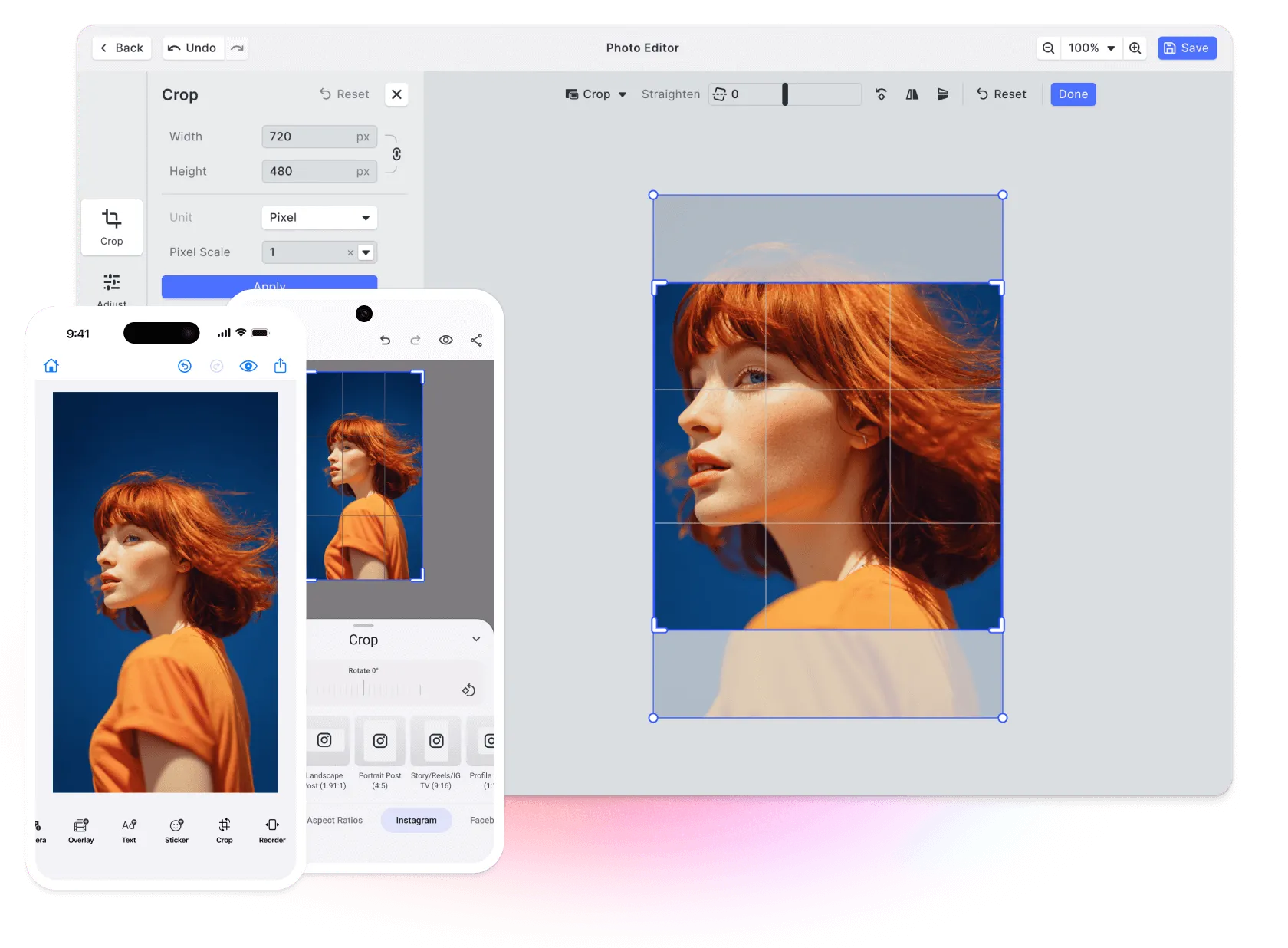Screen dimensions: 1288x948
Task: Open the Unit Pixel dropdown
Action: [319, 218]
